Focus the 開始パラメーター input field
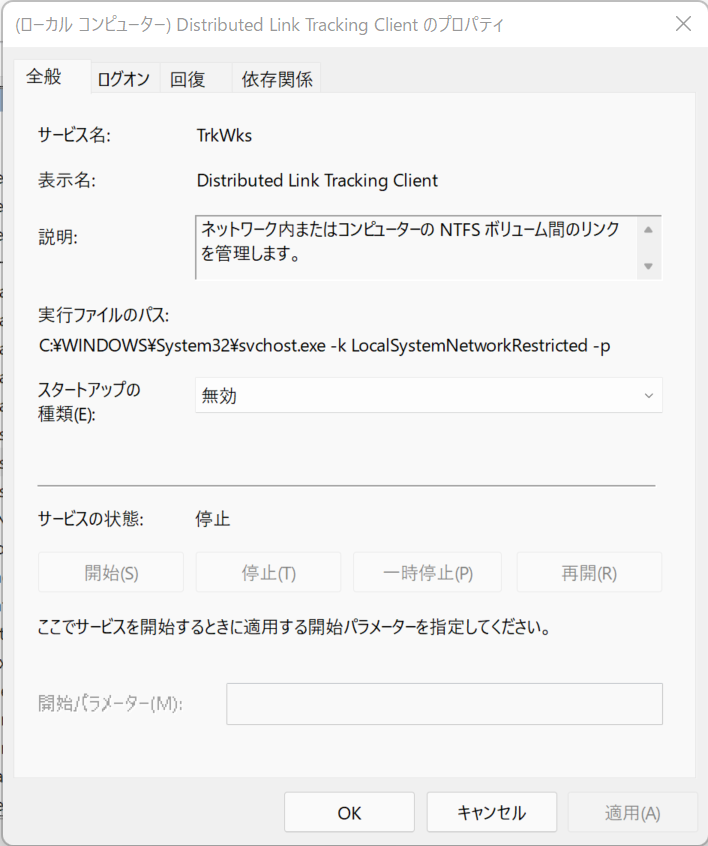The height and width of the screenshot is (846, 708). pos(444,704)
